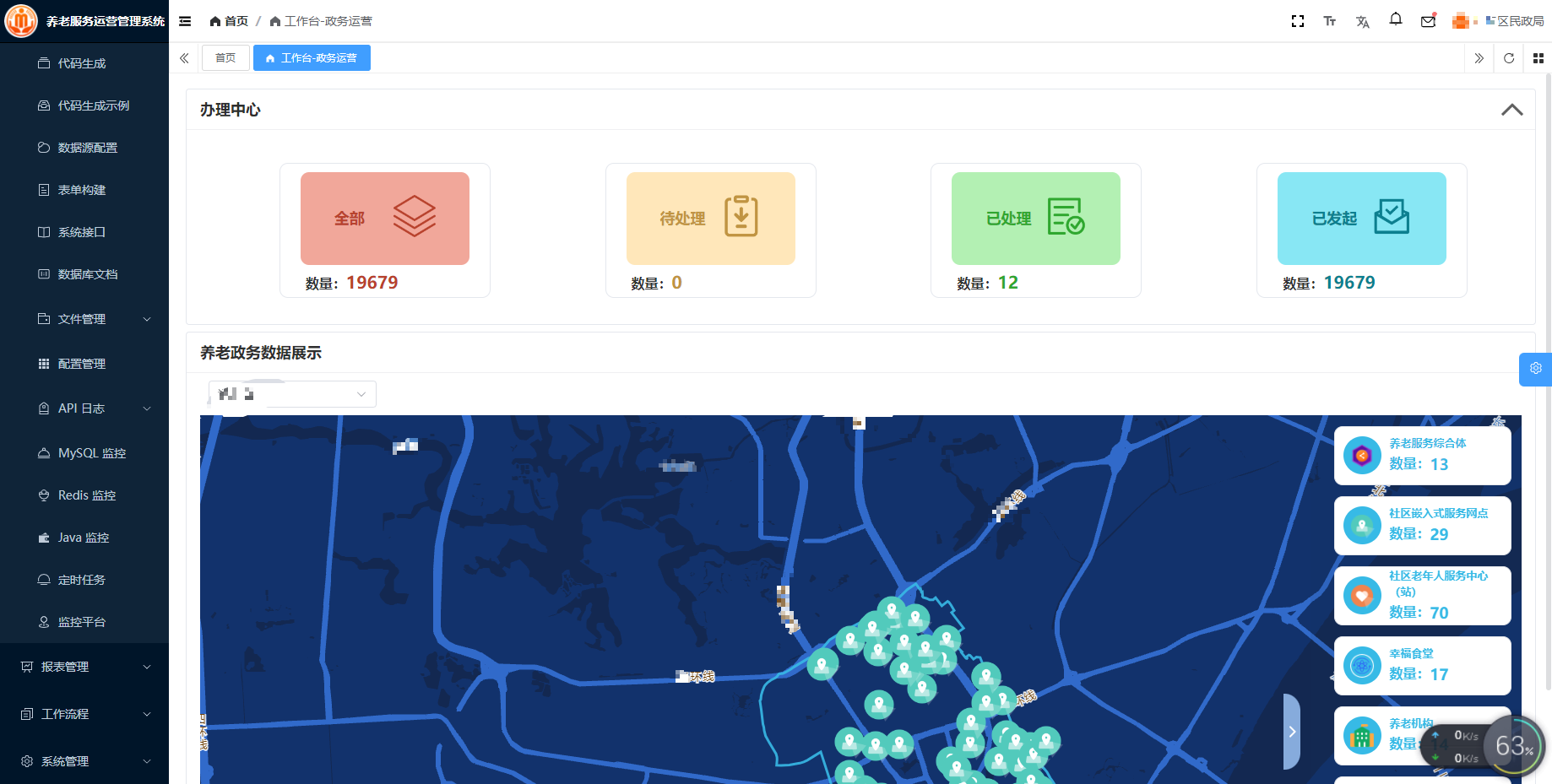Switch to the 首页 tab

(x=225, y=58)
